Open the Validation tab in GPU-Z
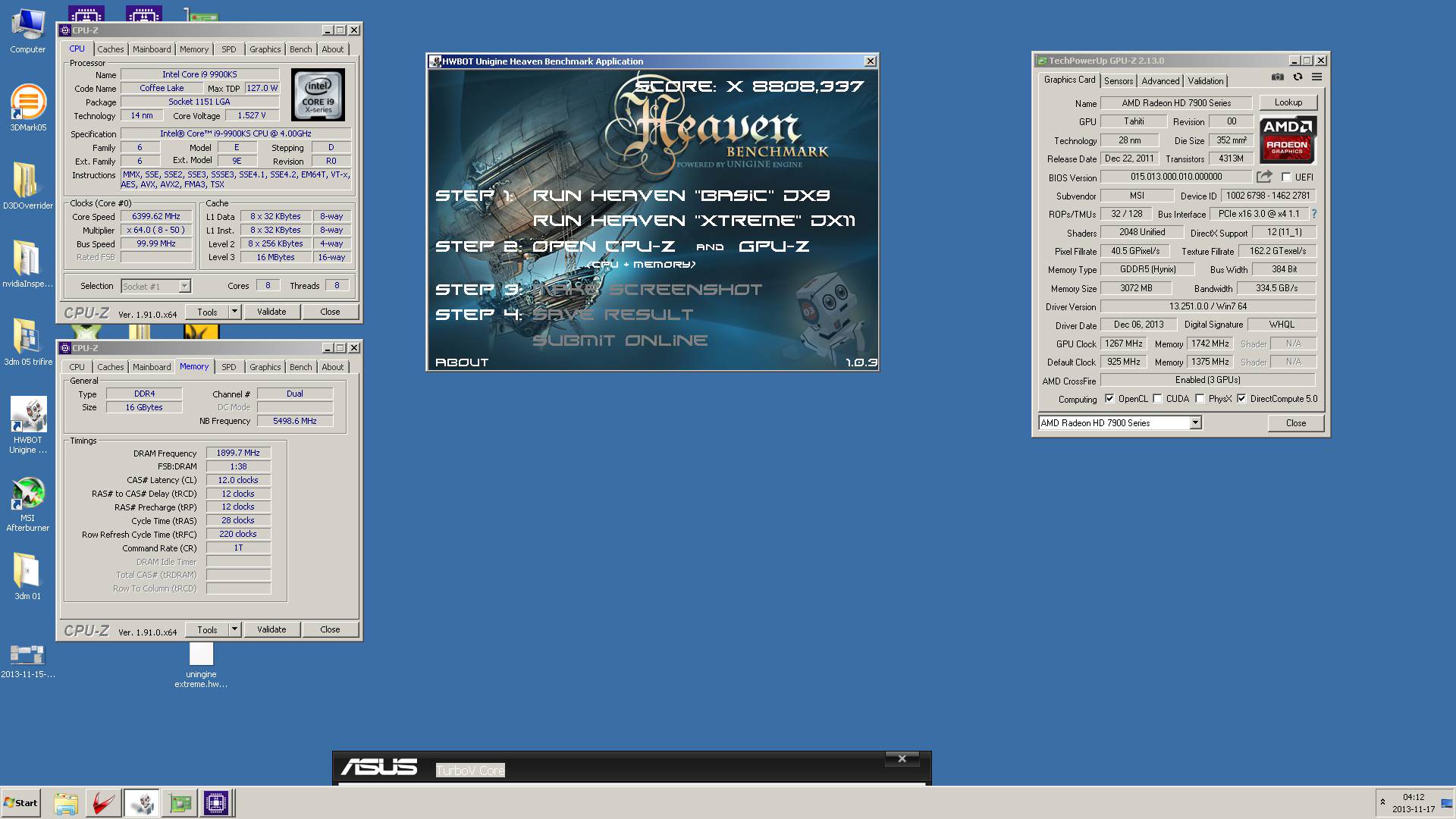This screenshot has width=1456, height=819. pos(1205,81)
